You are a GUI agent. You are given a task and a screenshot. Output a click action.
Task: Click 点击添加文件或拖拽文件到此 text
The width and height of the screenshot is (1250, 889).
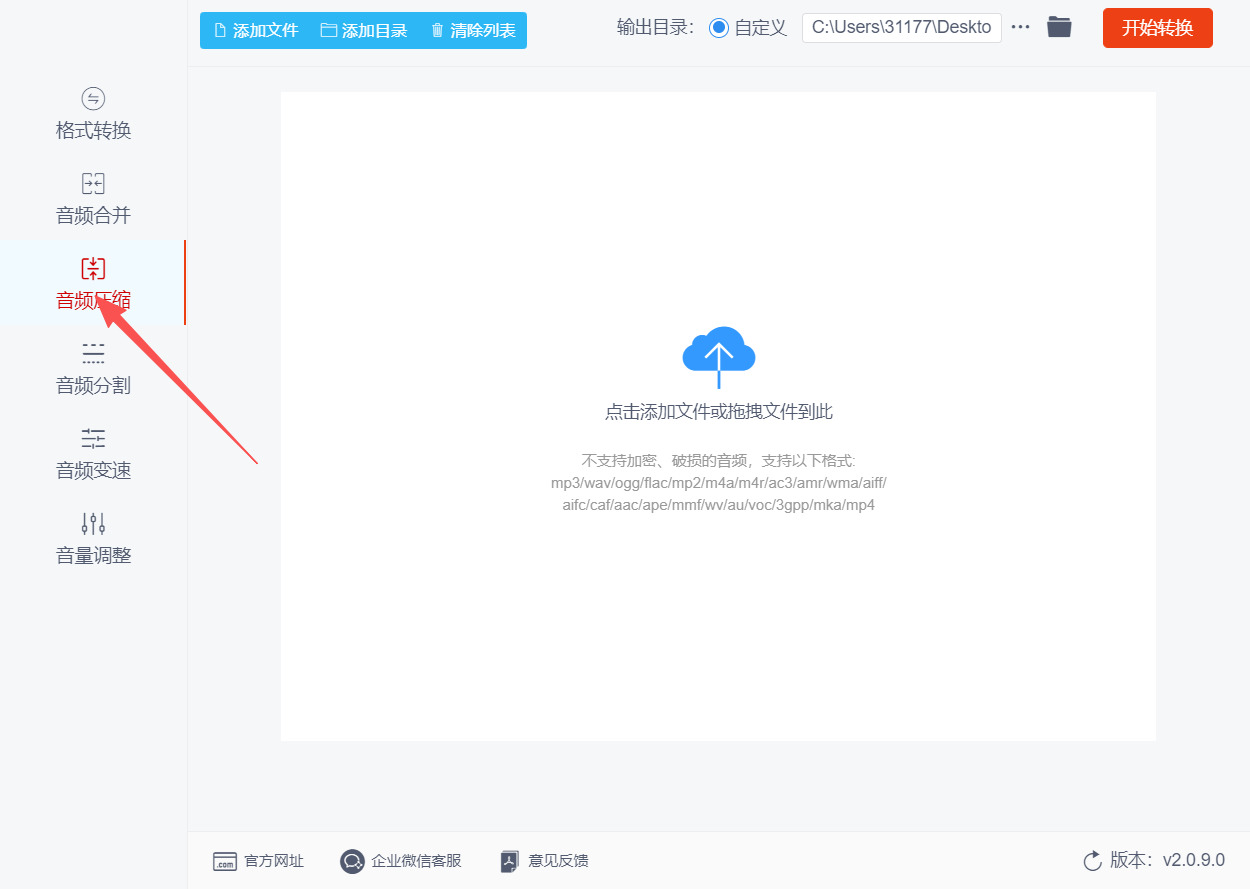point(718,412)
